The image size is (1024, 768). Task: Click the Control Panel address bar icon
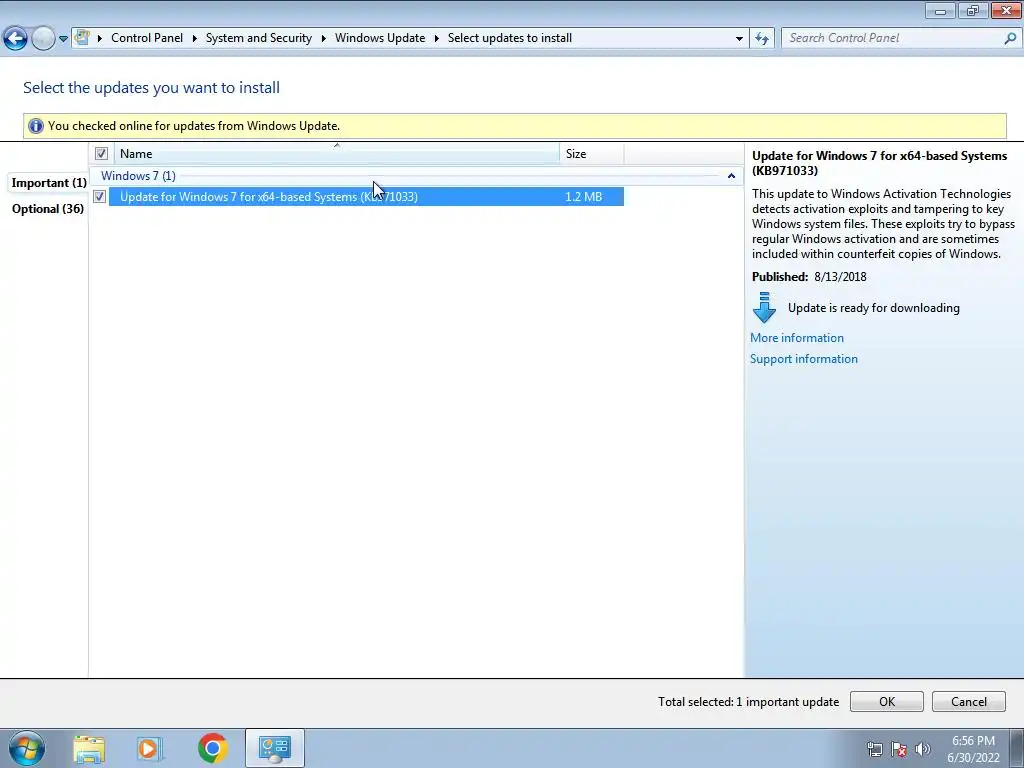(x=82, y=37)
